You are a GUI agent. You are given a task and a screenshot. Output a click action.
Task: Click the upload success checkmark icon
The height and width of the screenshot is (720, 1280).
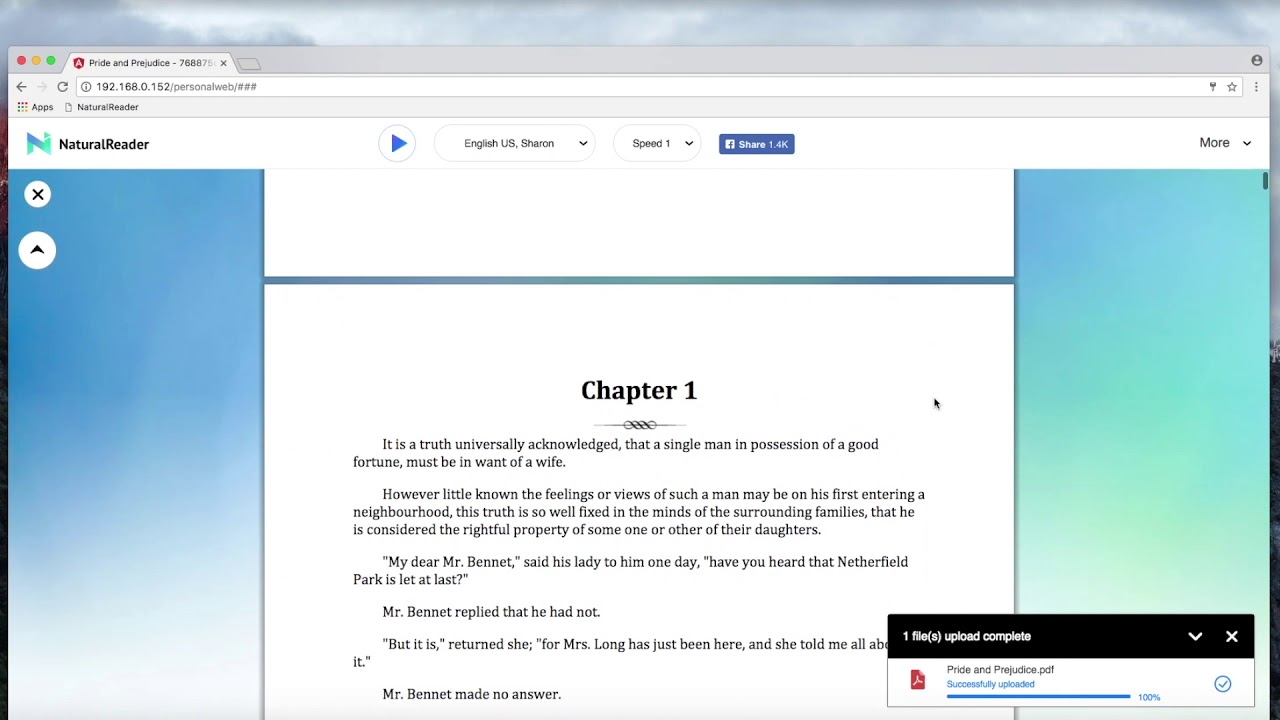coord(1222,684)
